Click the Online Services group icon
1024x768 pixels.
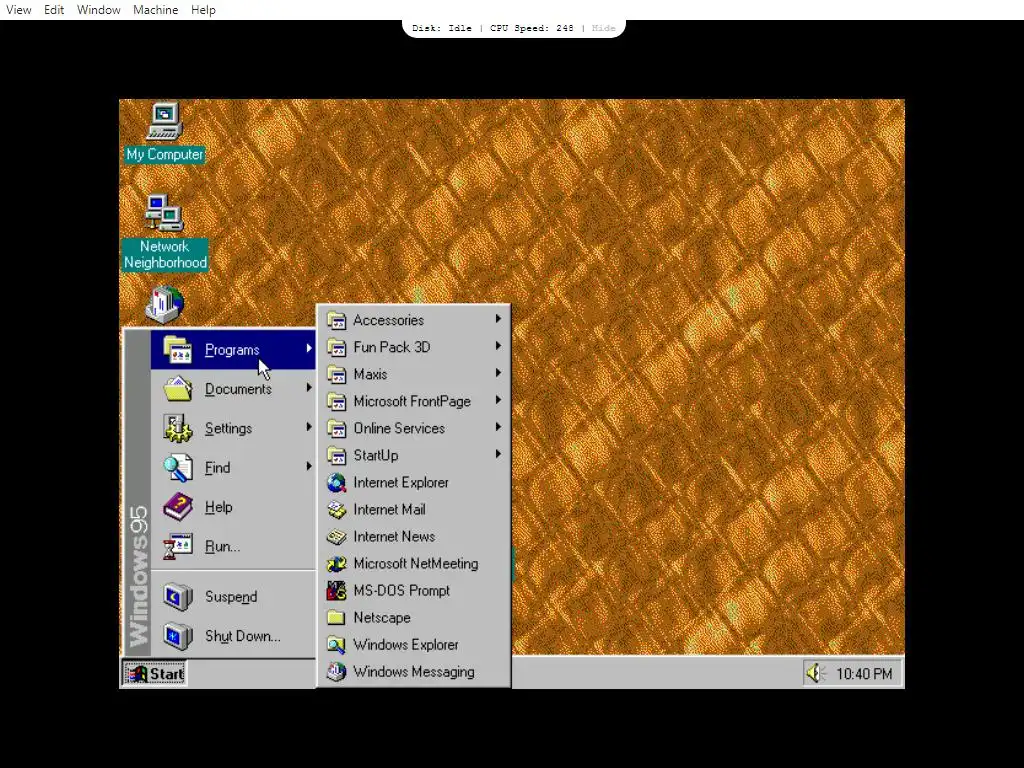[x=336, y=428]
